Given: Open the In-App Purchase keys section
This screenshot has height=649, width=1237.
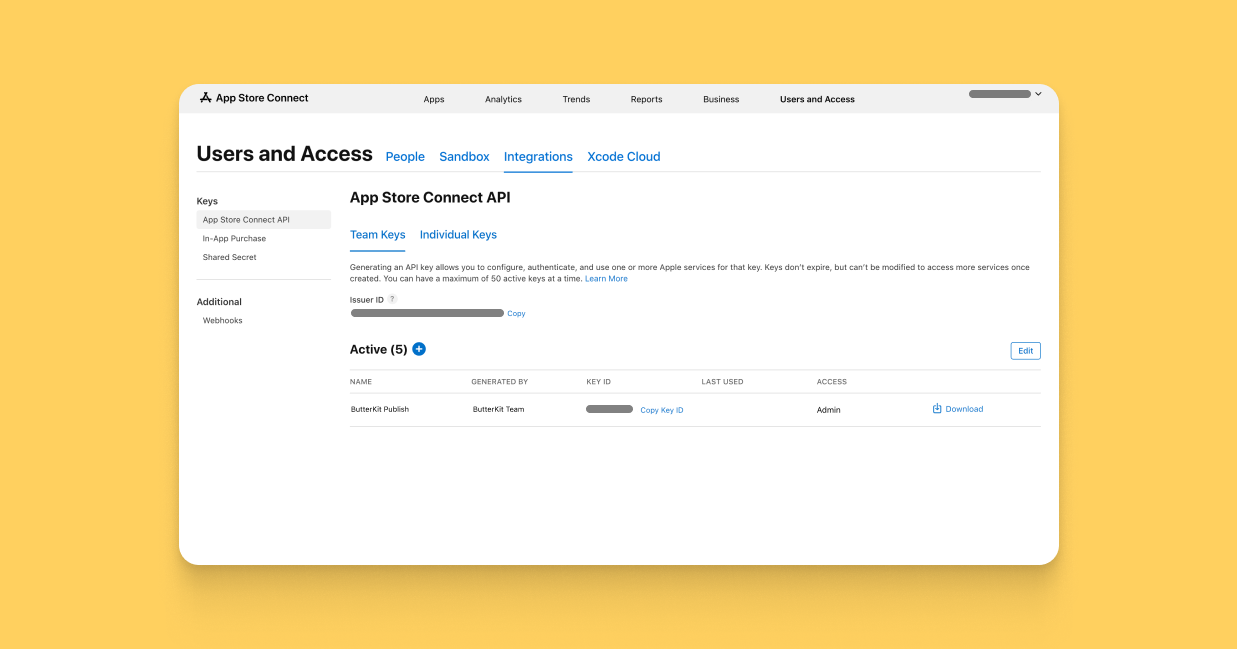Looking at the screenshot, I should point(234,238).
